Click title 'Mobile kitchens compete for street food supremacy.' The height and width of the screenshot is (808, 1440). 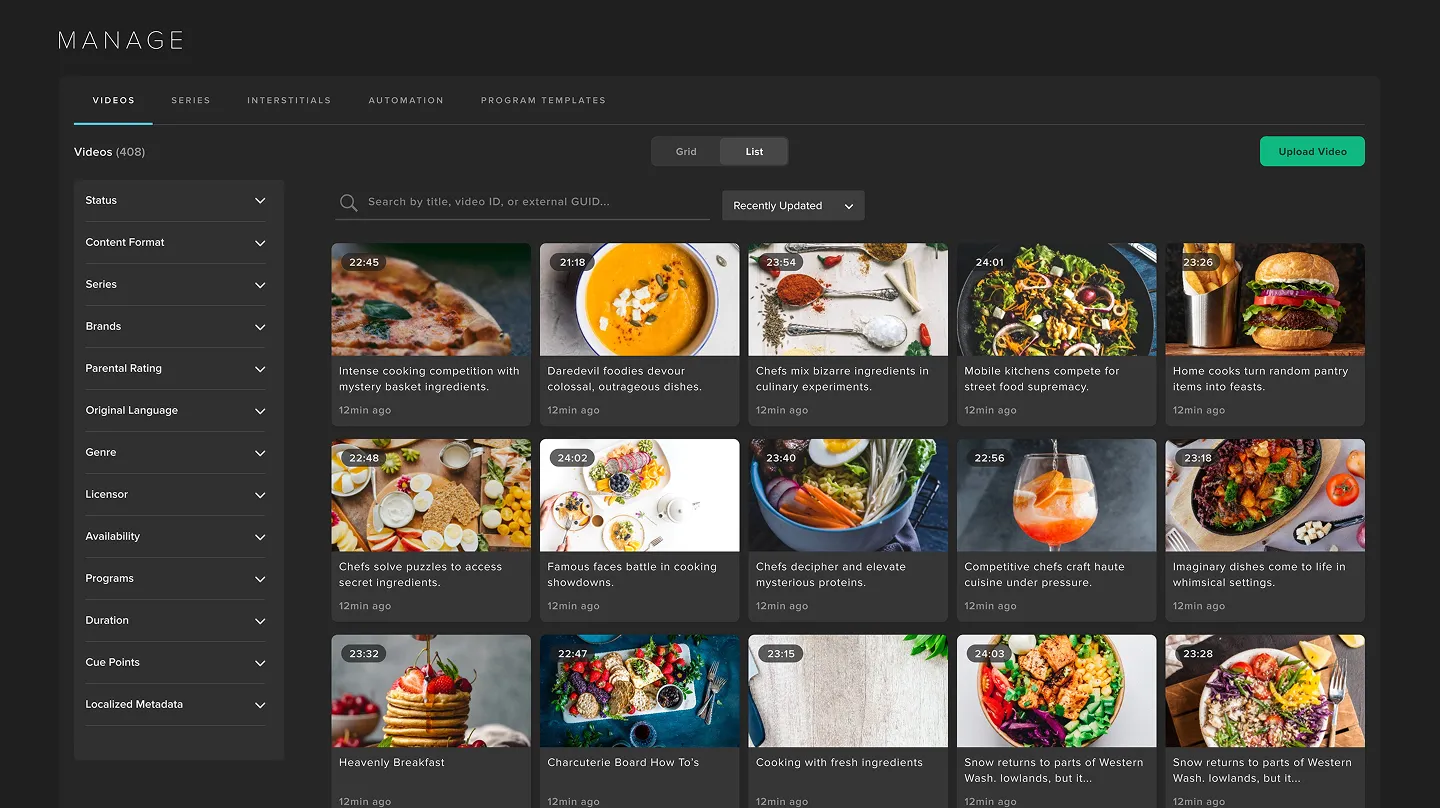(1042, 379)
